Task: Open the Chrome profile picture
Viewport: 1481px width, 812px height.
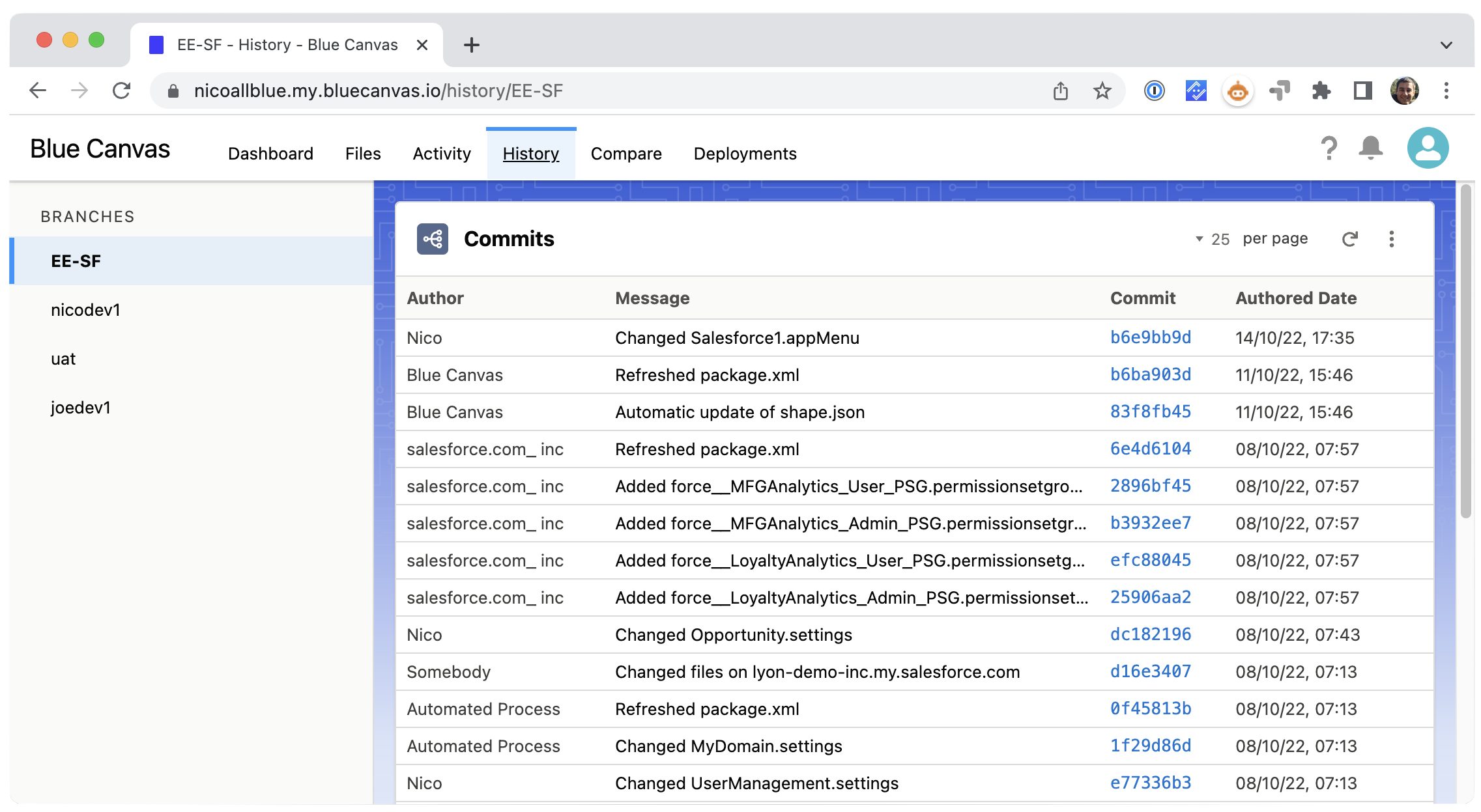Action: 1405,91
